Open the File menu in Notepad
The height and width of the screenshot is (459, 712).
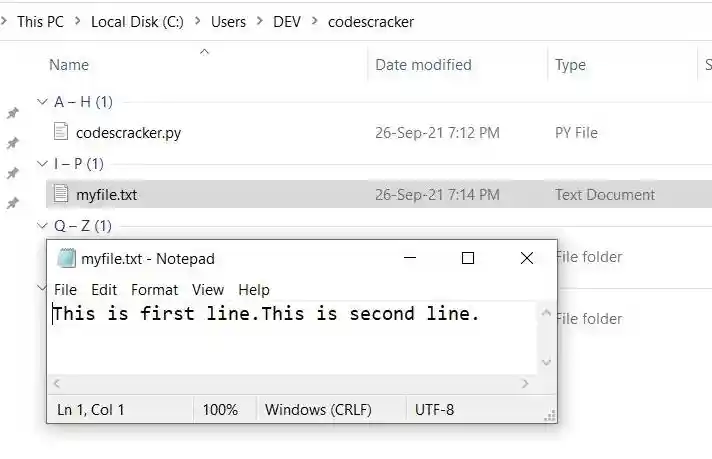(x=65, y=290)
